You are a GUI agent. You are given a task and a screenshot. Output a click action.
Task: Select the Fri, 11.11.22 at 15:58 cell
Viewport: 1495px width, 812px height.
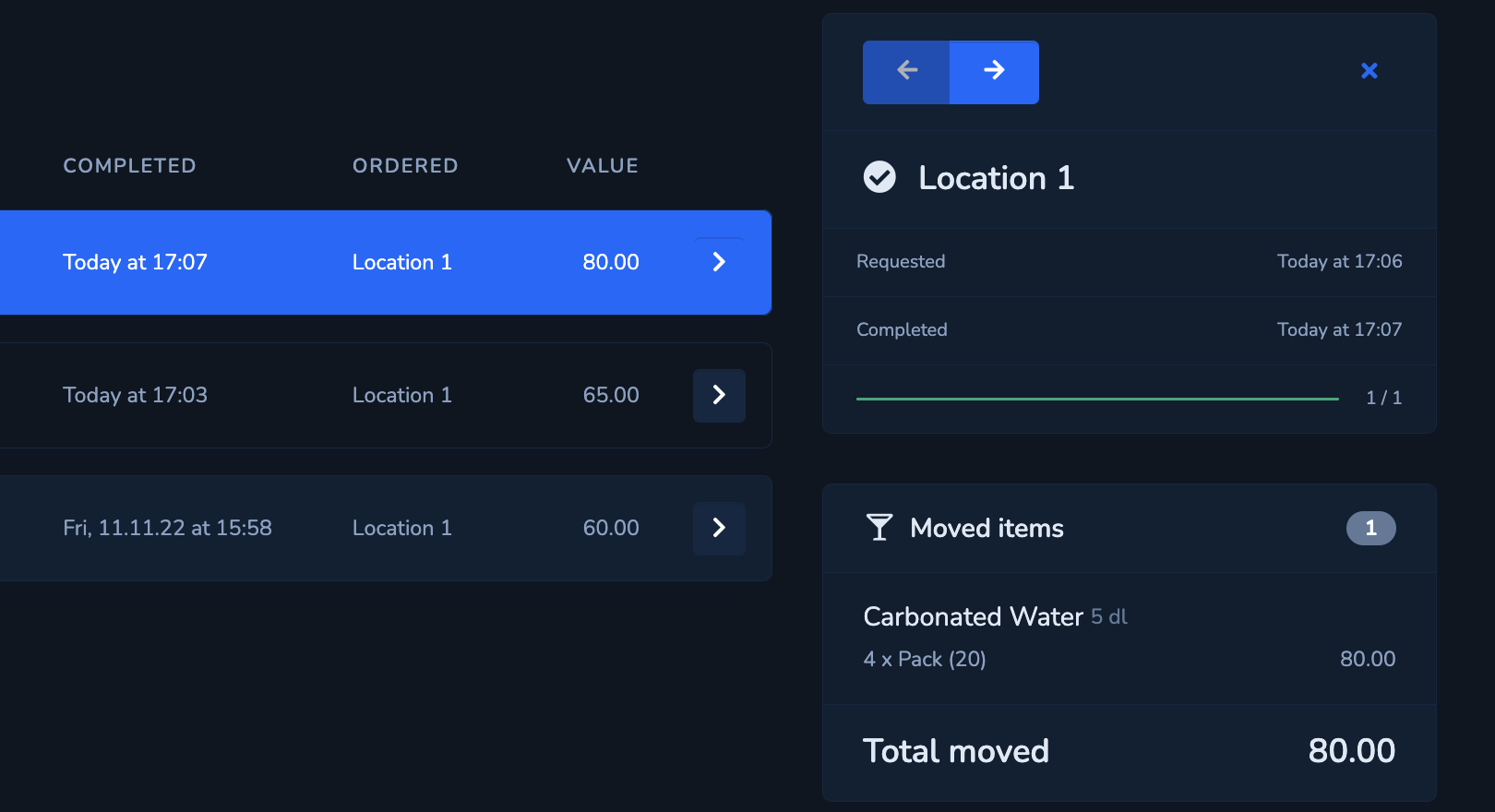click(167, 528)
